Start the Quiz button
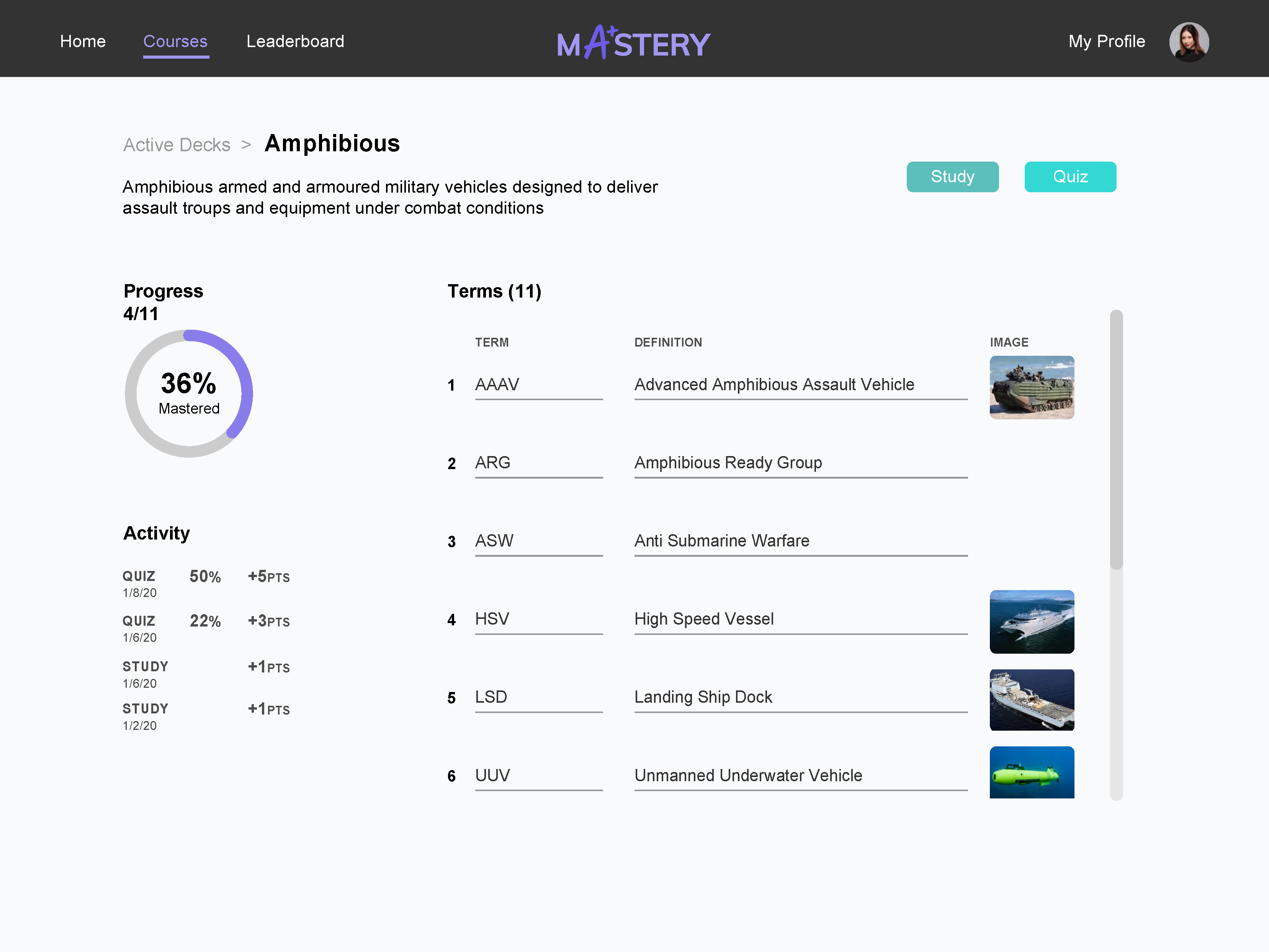This screenshot has width=1269, height=952. point(1070,177)
